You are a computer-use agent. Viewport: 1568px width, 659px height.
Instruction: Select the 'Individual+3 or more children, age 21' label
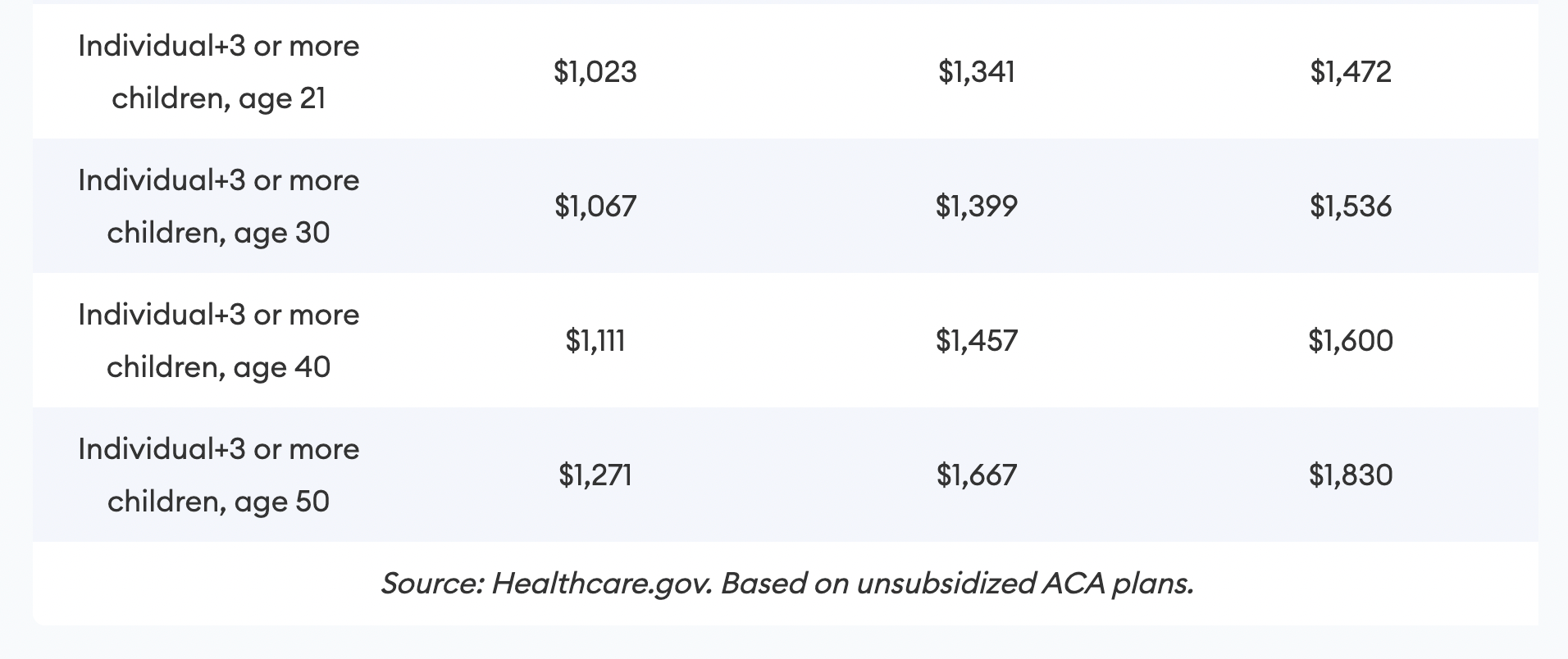click(x=219, y=72)
